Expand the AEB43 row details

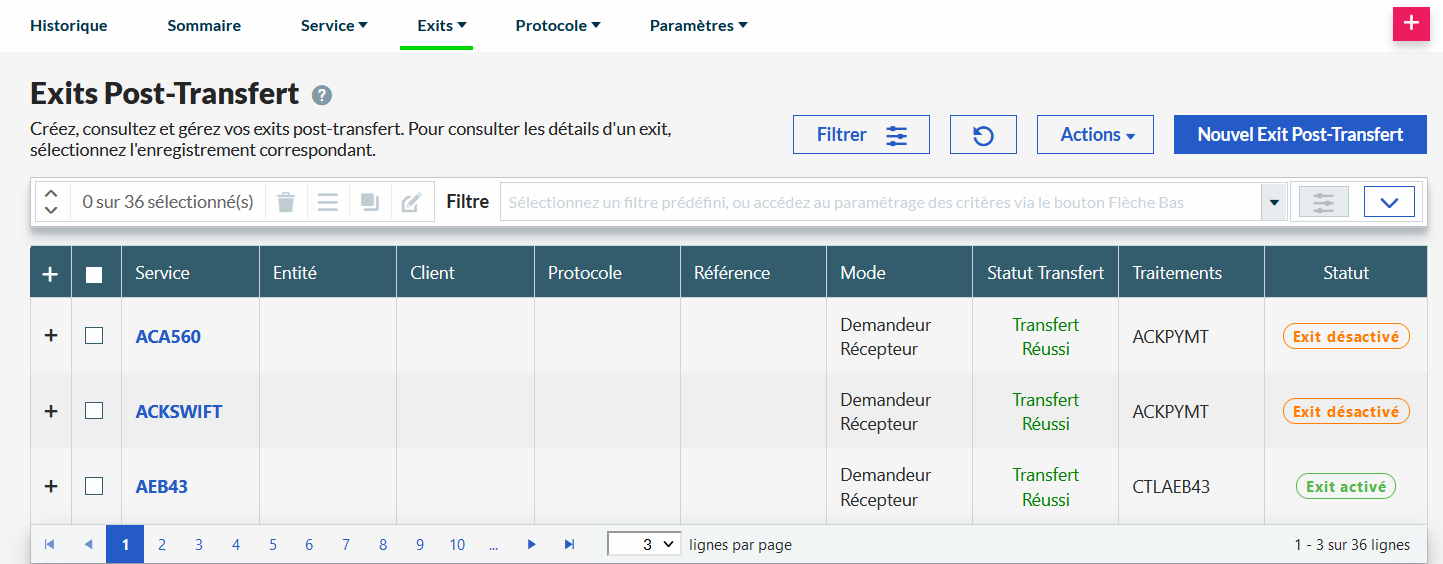point(51,486)
